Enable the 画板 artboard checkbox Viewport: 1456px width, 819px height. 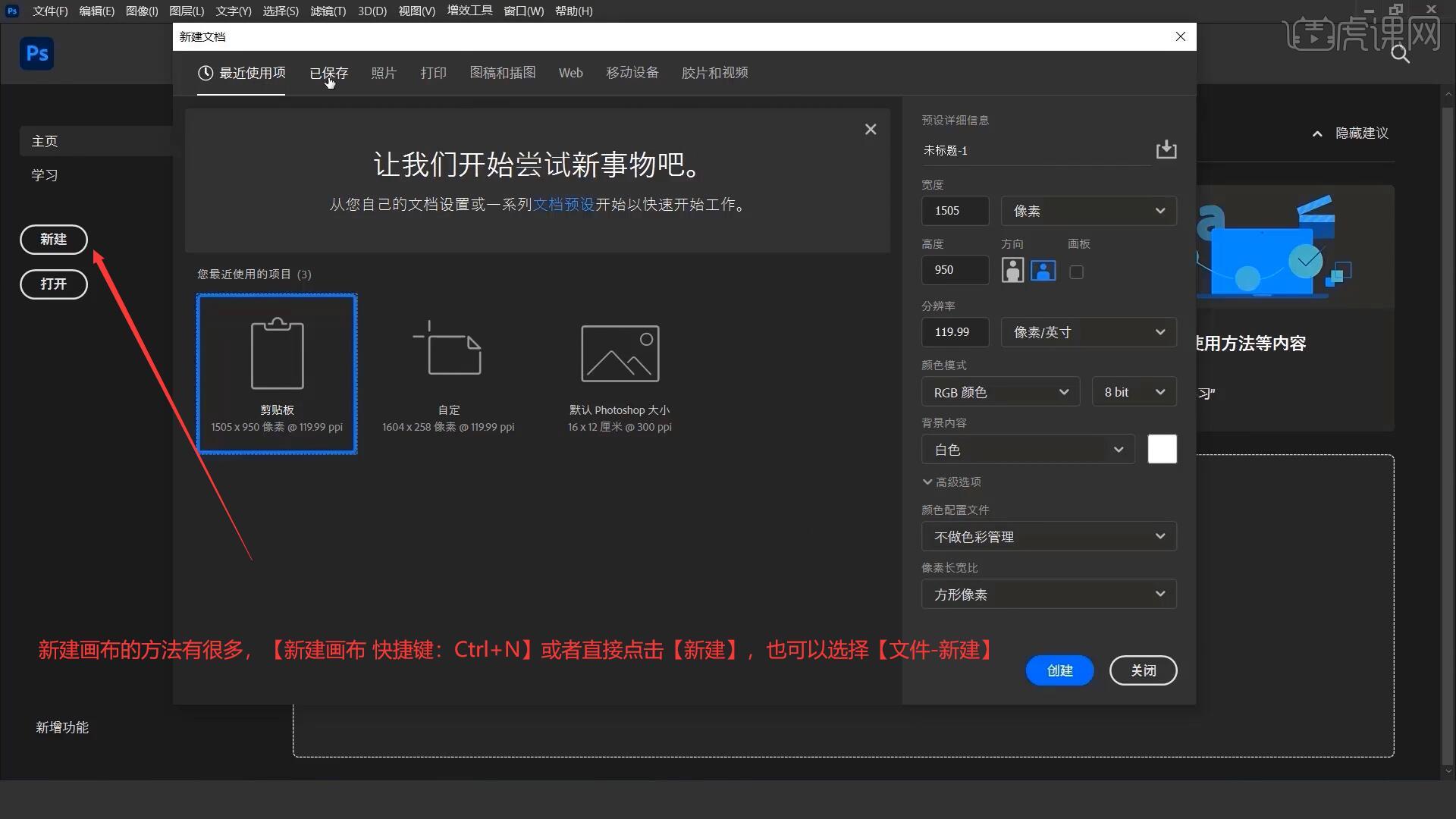[1076, 271]
